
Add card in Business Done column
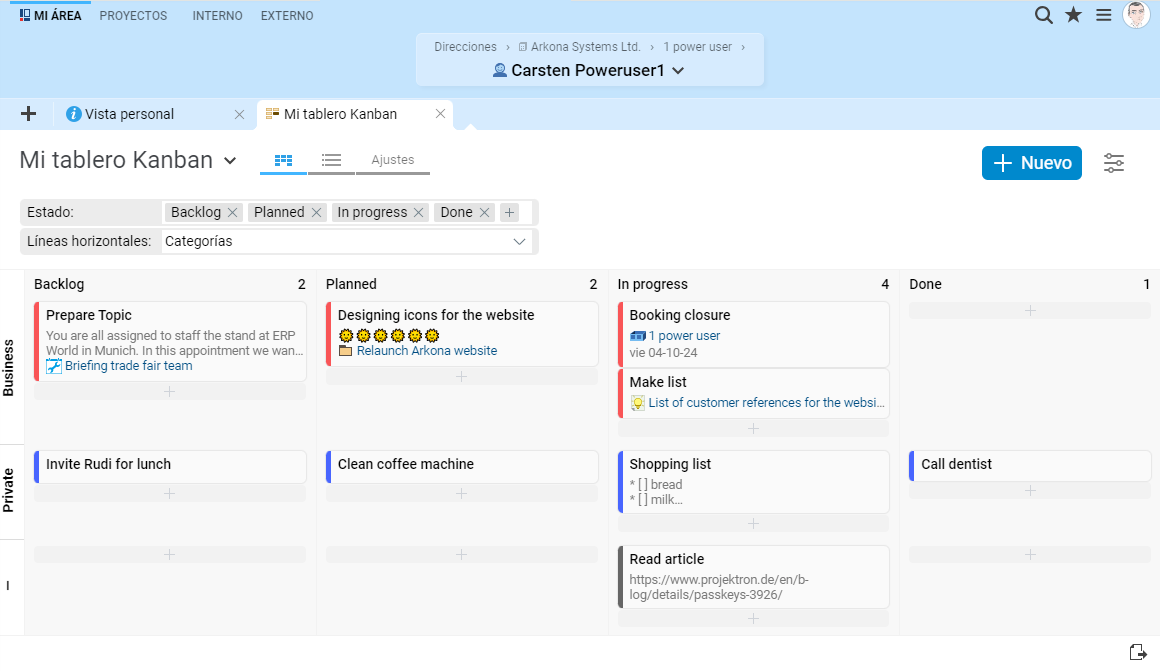pyautogui.click(x=1030, y=311)
